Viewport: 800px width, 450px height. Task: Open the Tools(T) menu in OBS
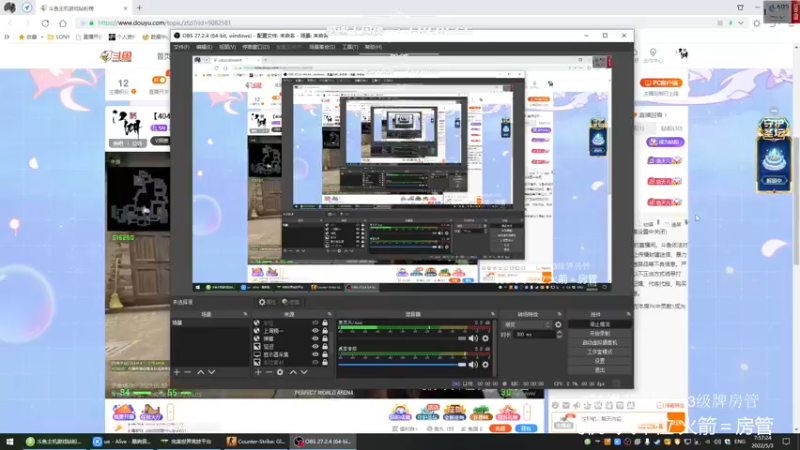(x=350, y=47)
